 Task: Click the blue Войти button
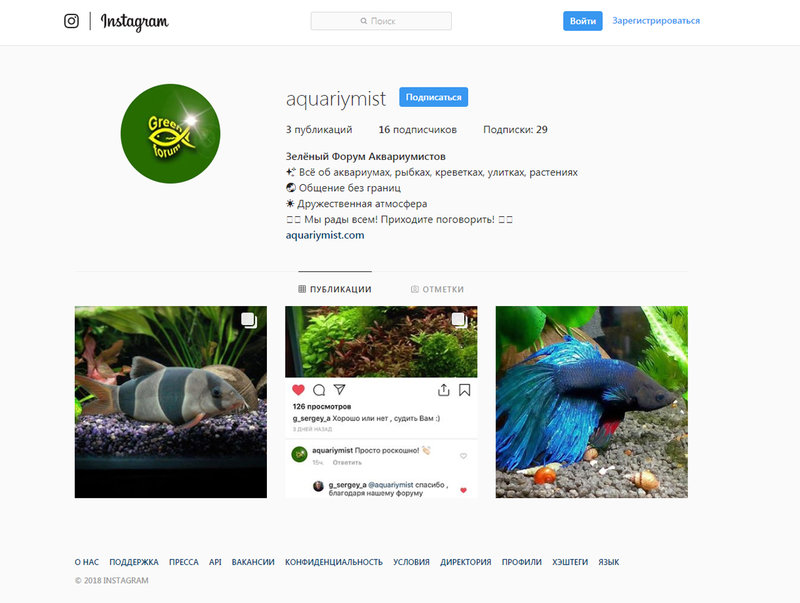point(583,21)
